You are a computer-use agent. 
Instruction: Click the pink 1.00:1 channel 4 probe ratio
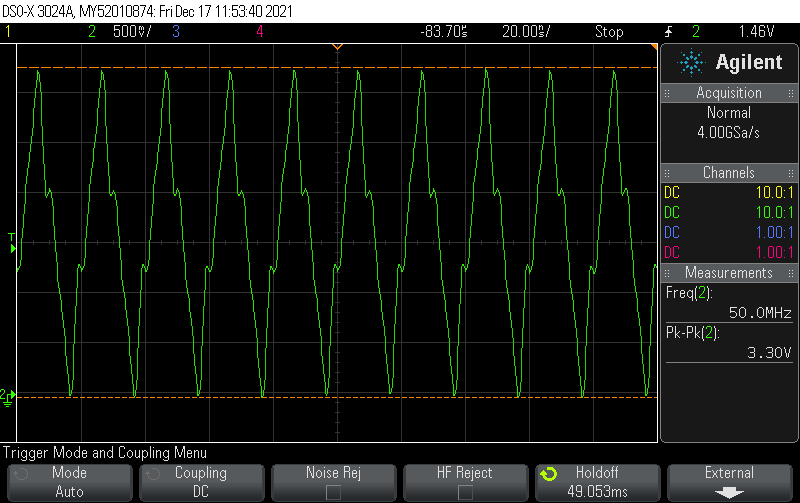click(774, 252)
